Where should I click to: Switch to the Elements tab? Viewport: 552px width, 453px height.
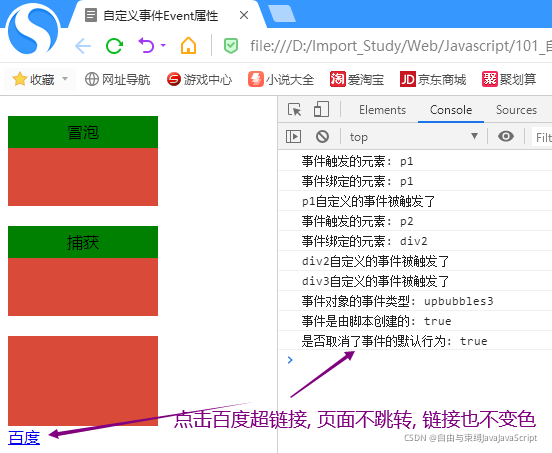point(382,110)
